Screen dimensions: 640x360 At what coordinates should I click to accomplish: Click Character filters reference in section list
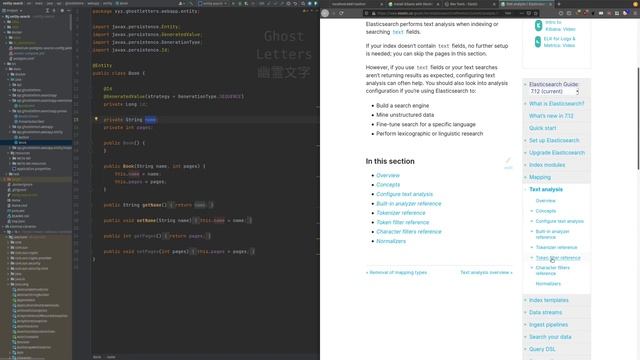coord(409,232)
